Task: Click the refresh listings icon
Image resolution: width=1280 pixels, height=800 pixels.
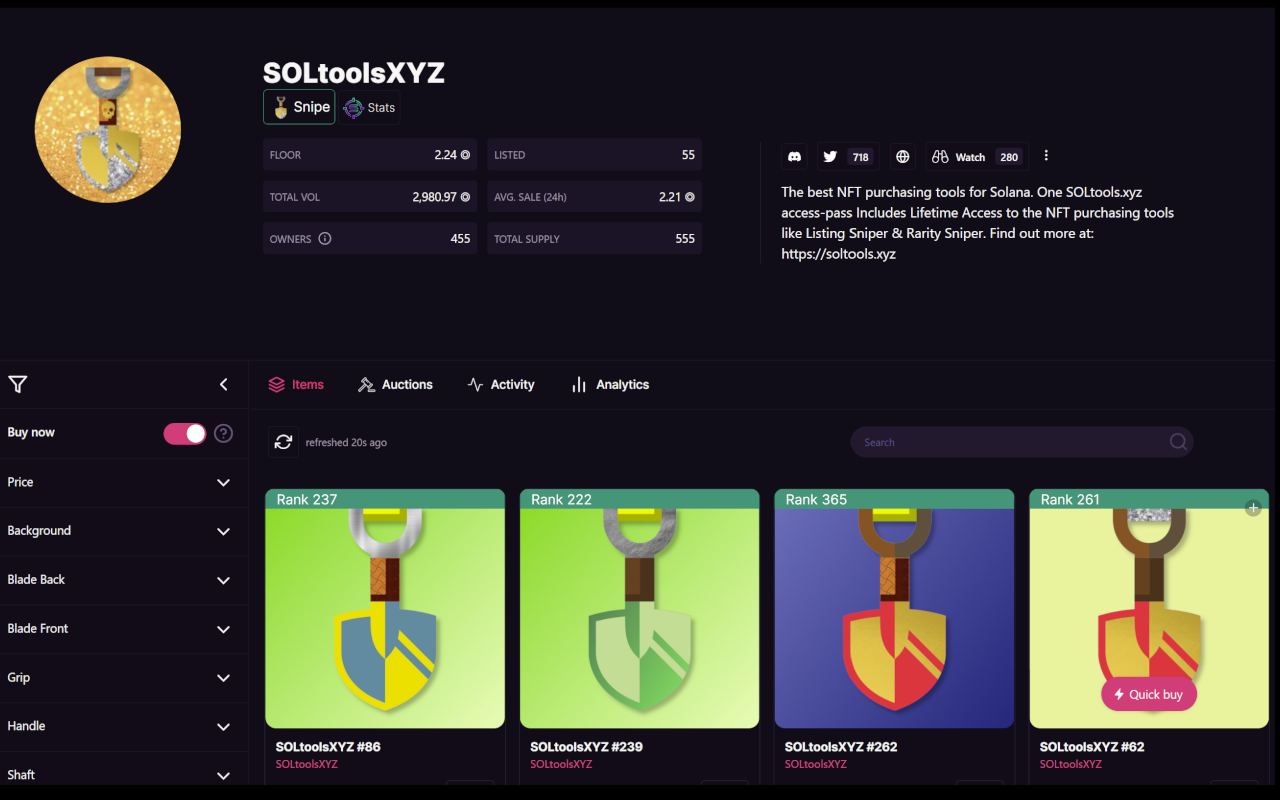Action: coord(283,441)
